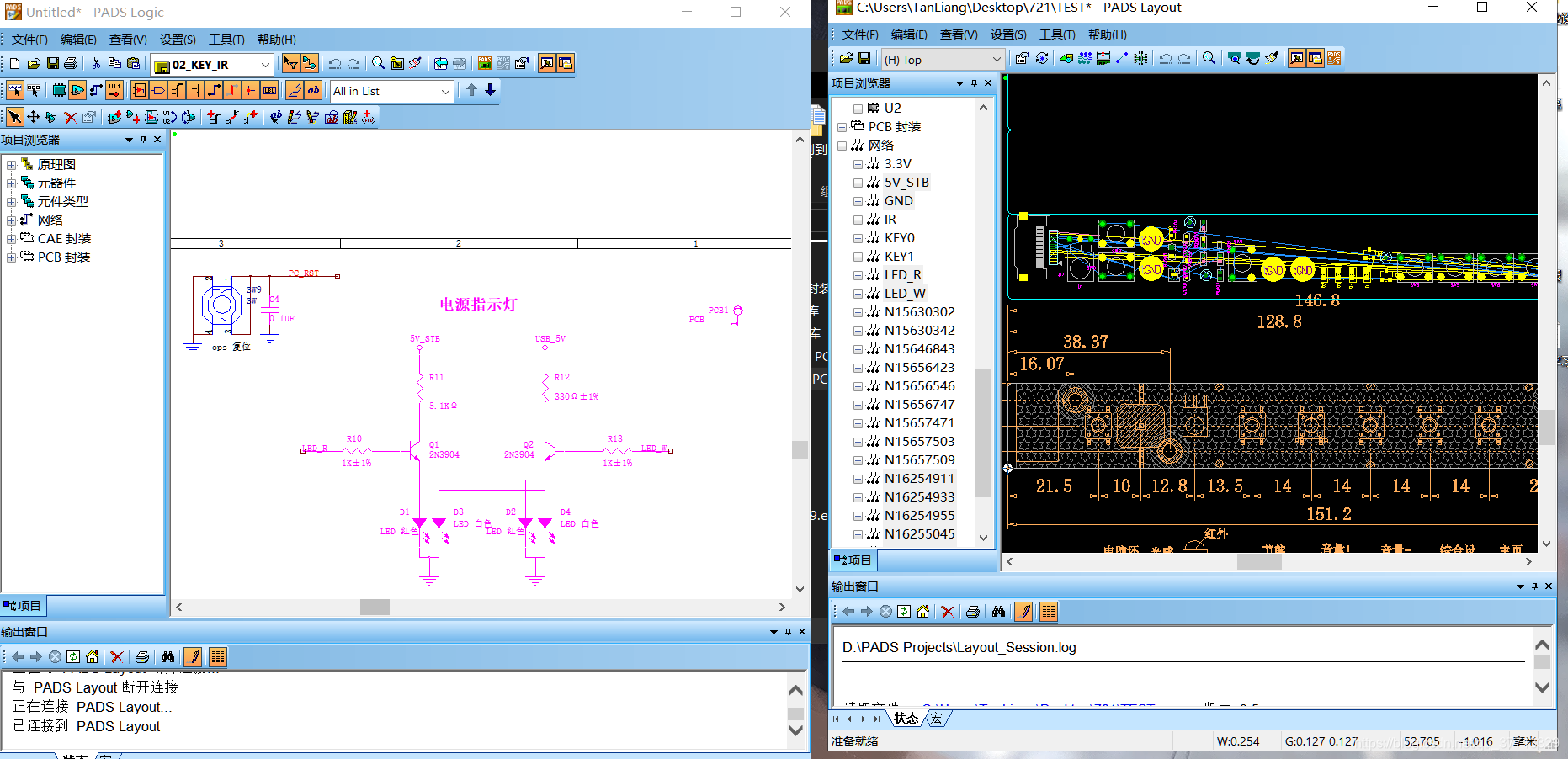The height and width of the screenshot is (759, 1568).
Task: Click PADS Router link icon in Layout toolbar
Action: [1334, 58]
